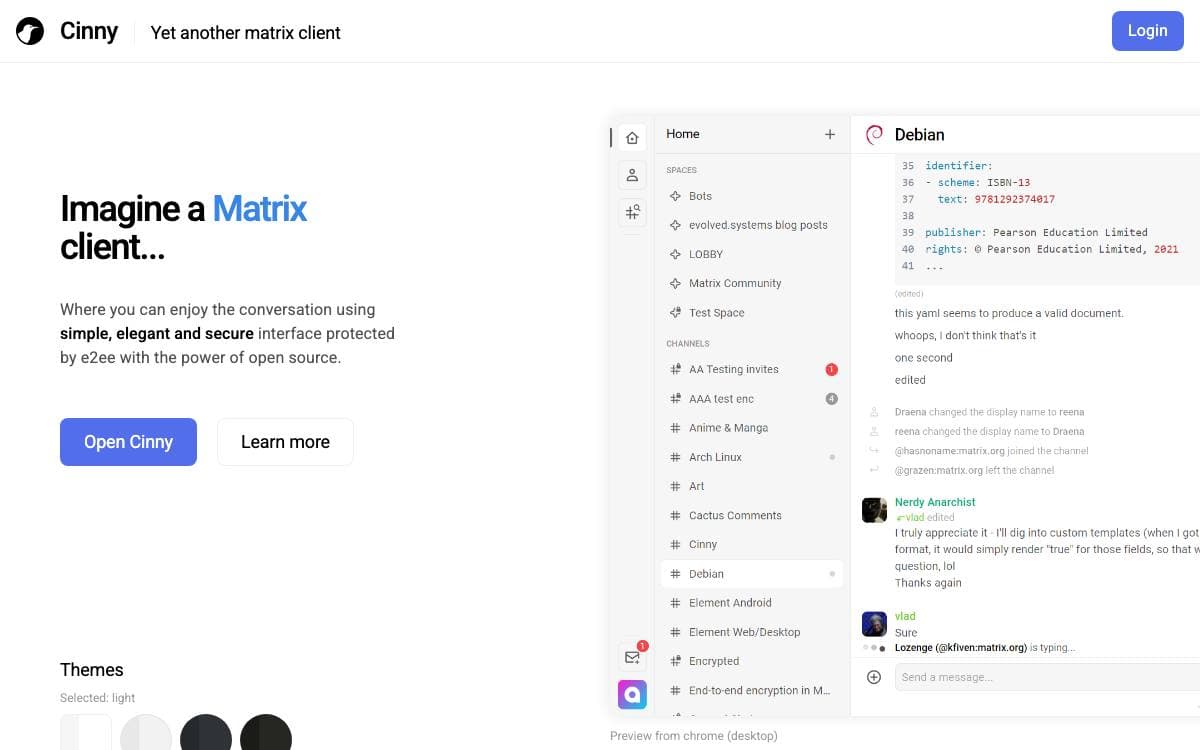Viewport: 1200px width, 750px height.
Task: Click the Home header label in preview
Action: [x=683, y=134]
